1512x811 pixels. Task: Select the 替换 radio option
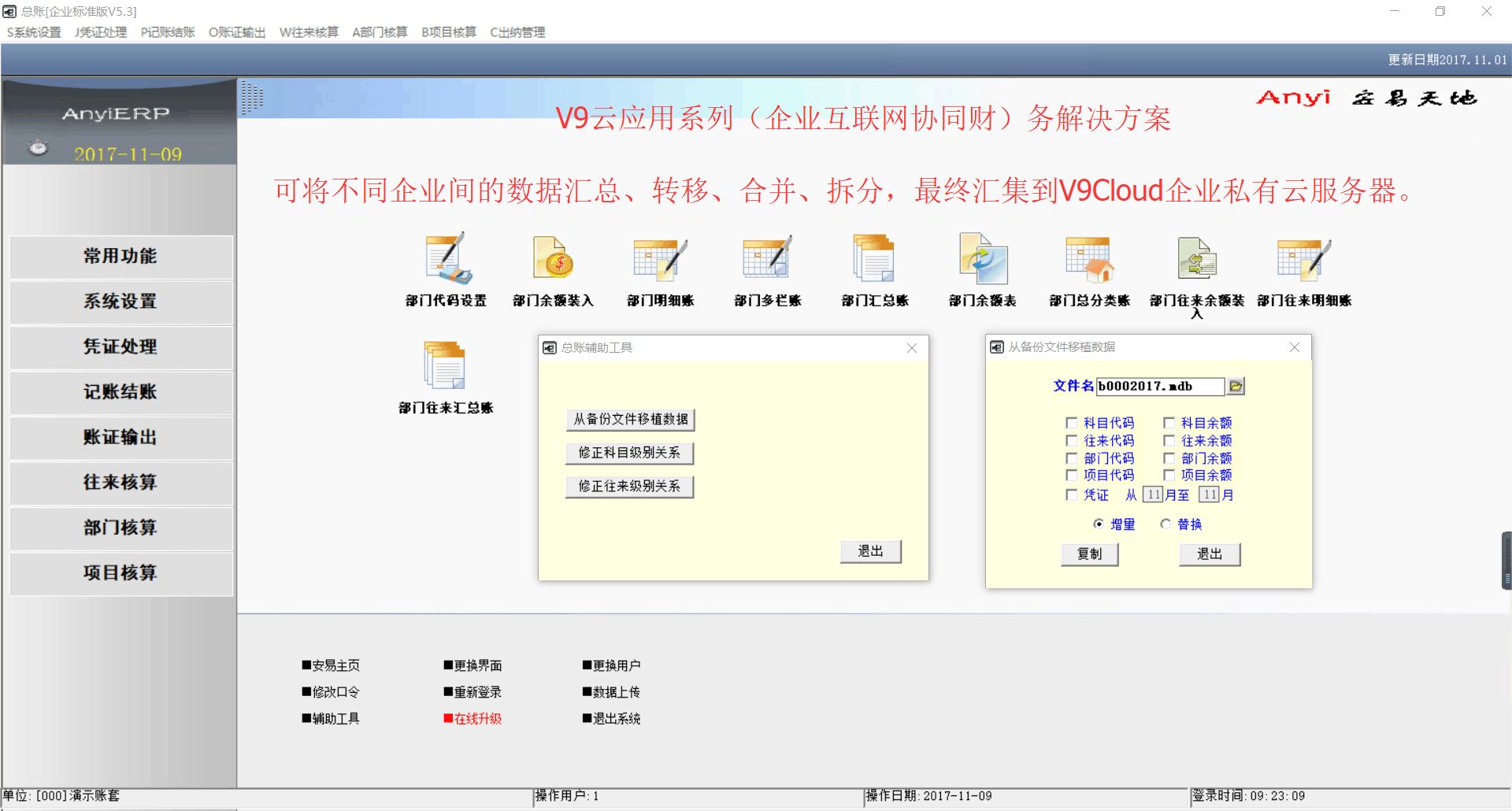(1165, 524)
